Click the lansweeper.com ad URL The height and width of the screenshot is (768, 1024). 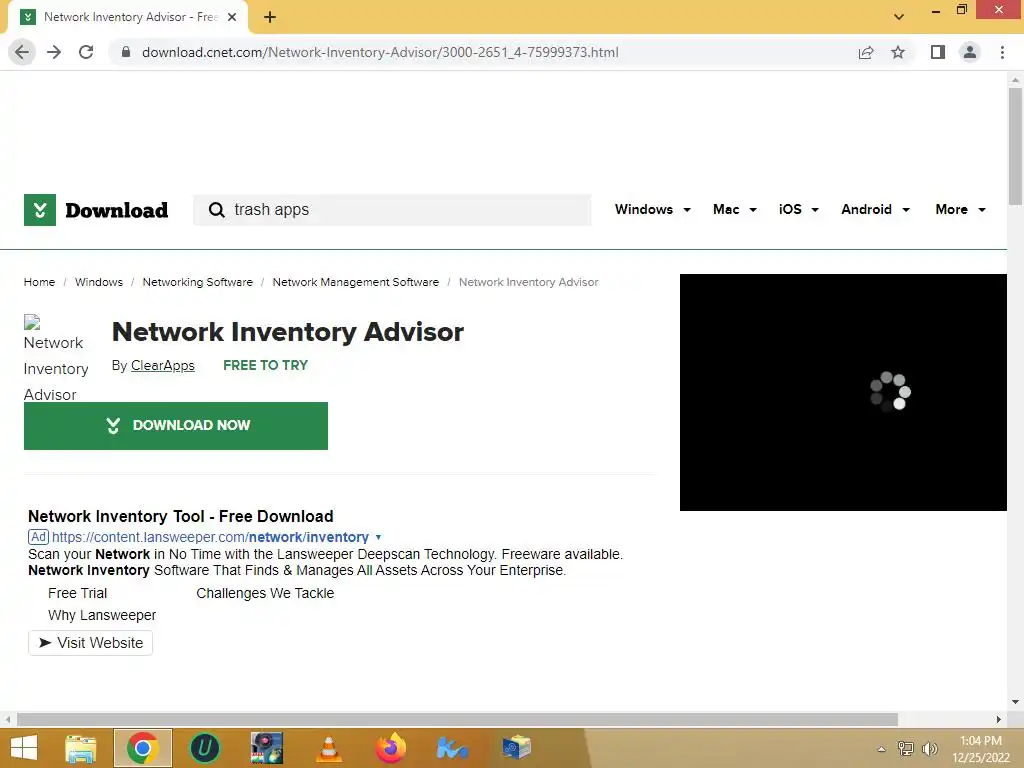pos(210,537)
